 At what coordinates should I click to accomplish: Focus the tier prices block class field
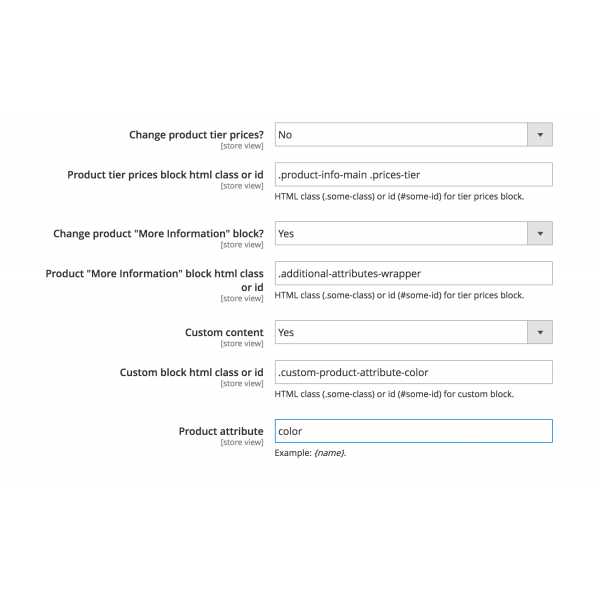[414, 174]
